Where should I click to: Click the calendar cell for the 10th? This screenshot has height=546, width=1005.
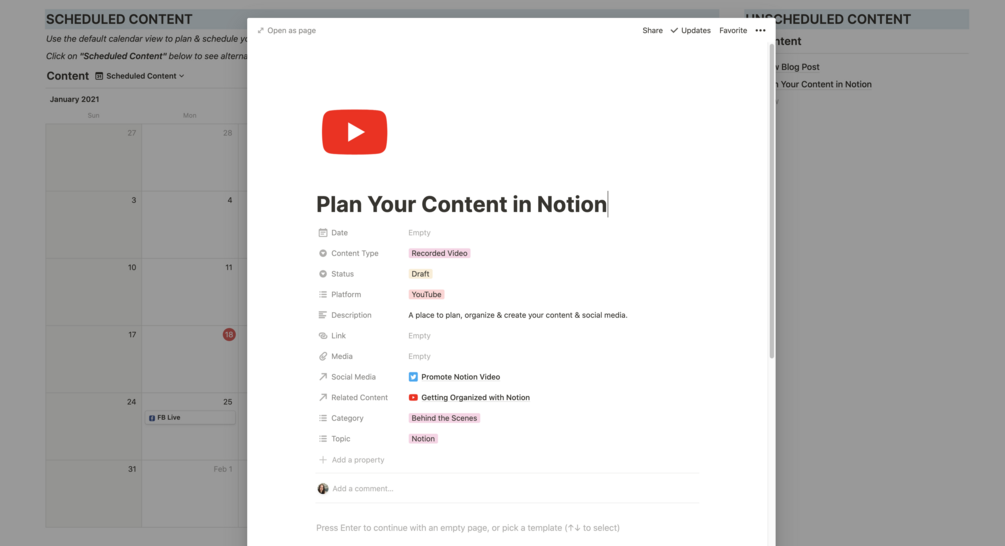94,292
